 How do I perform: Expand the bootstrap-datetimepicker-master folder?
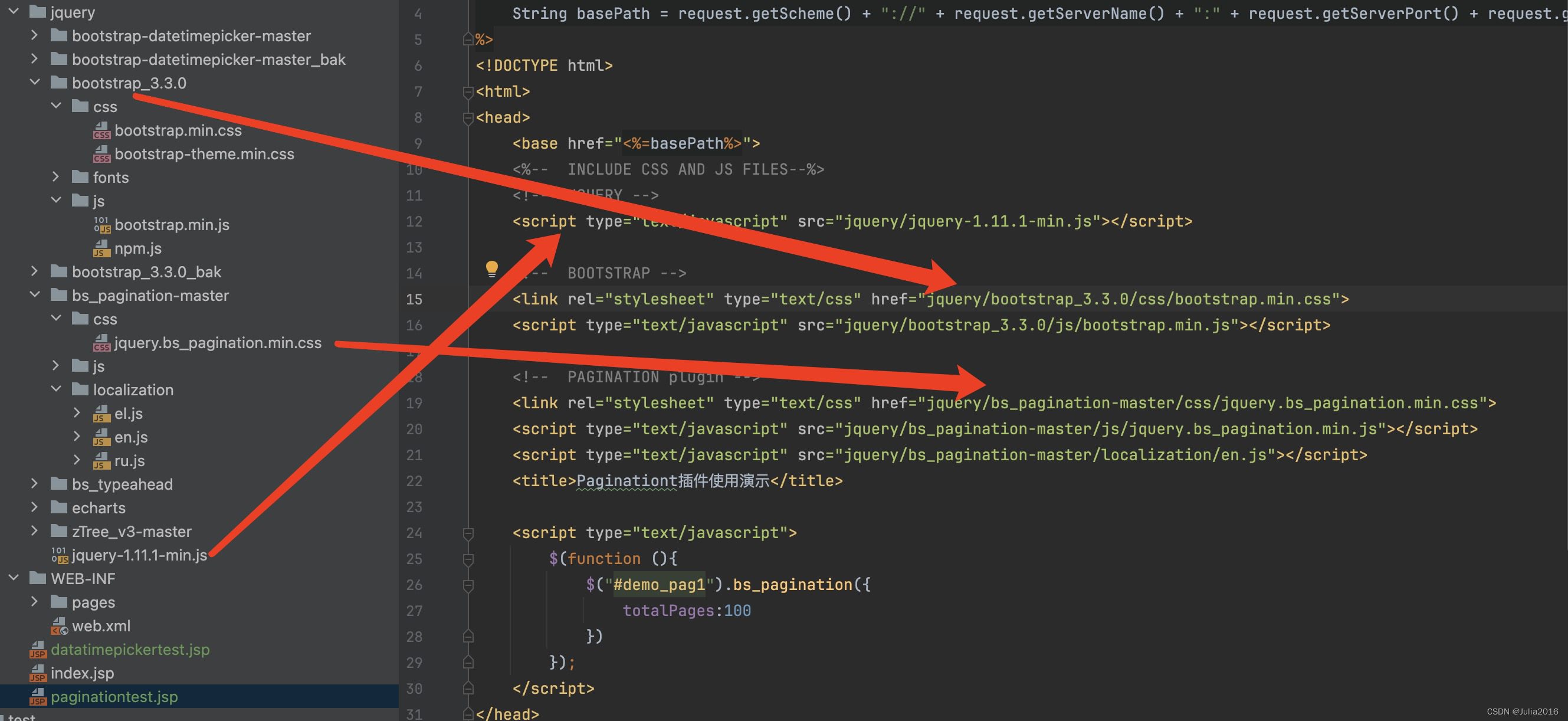[35, 35]
